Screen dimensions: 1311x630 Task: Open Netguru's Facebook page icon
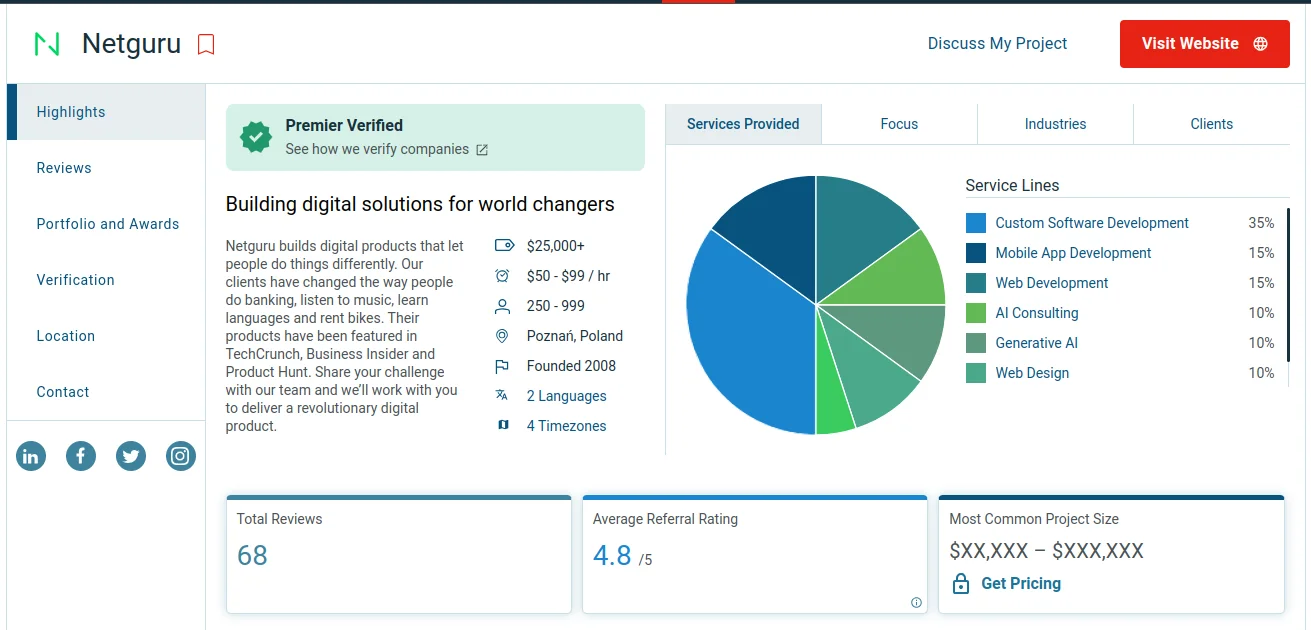coord(81,457)
